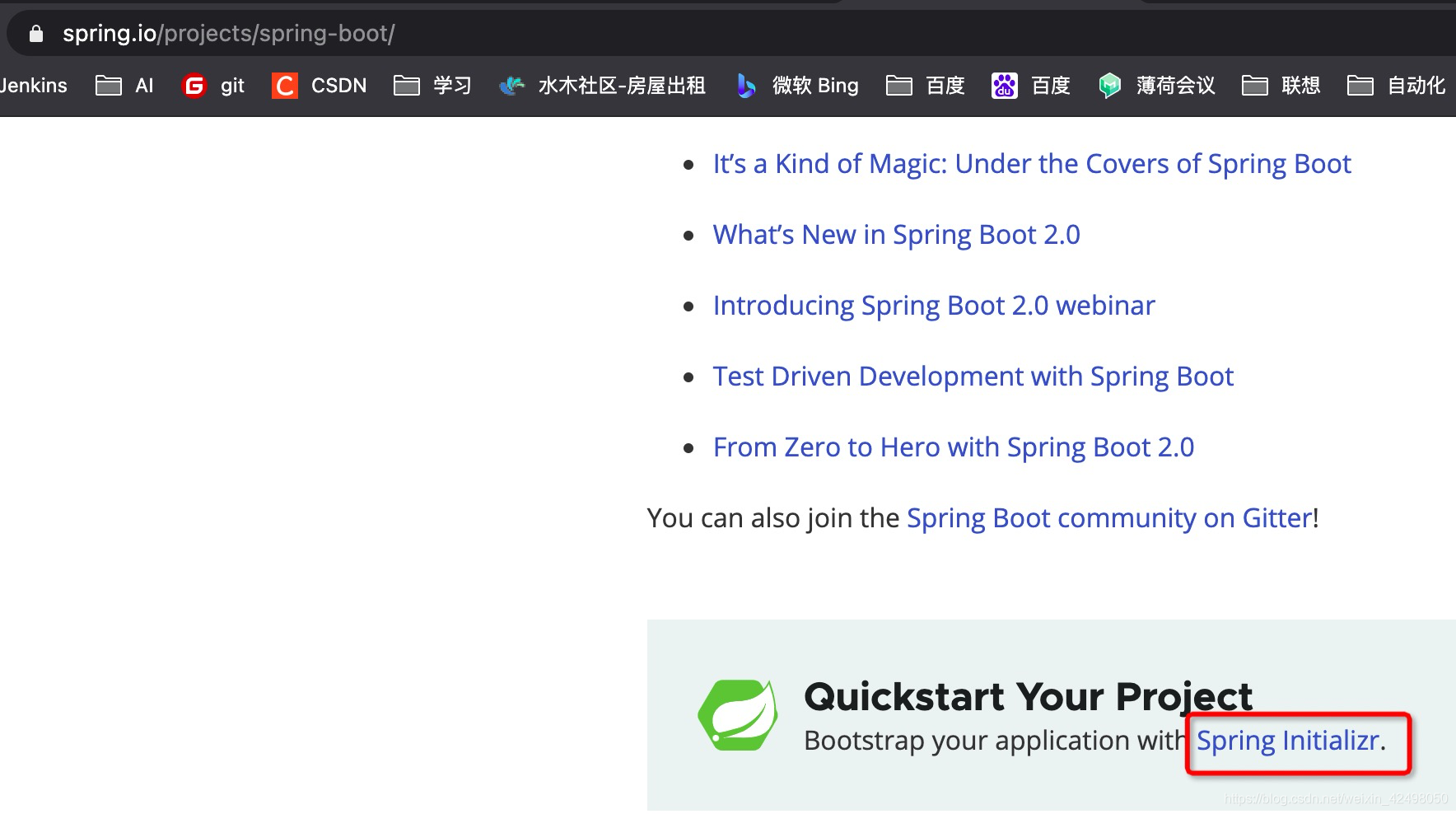Open Spring Boot community on Gitter link
This screenshot has width=1456, height=814.
pyautogui.click(x=1109, y=518)
